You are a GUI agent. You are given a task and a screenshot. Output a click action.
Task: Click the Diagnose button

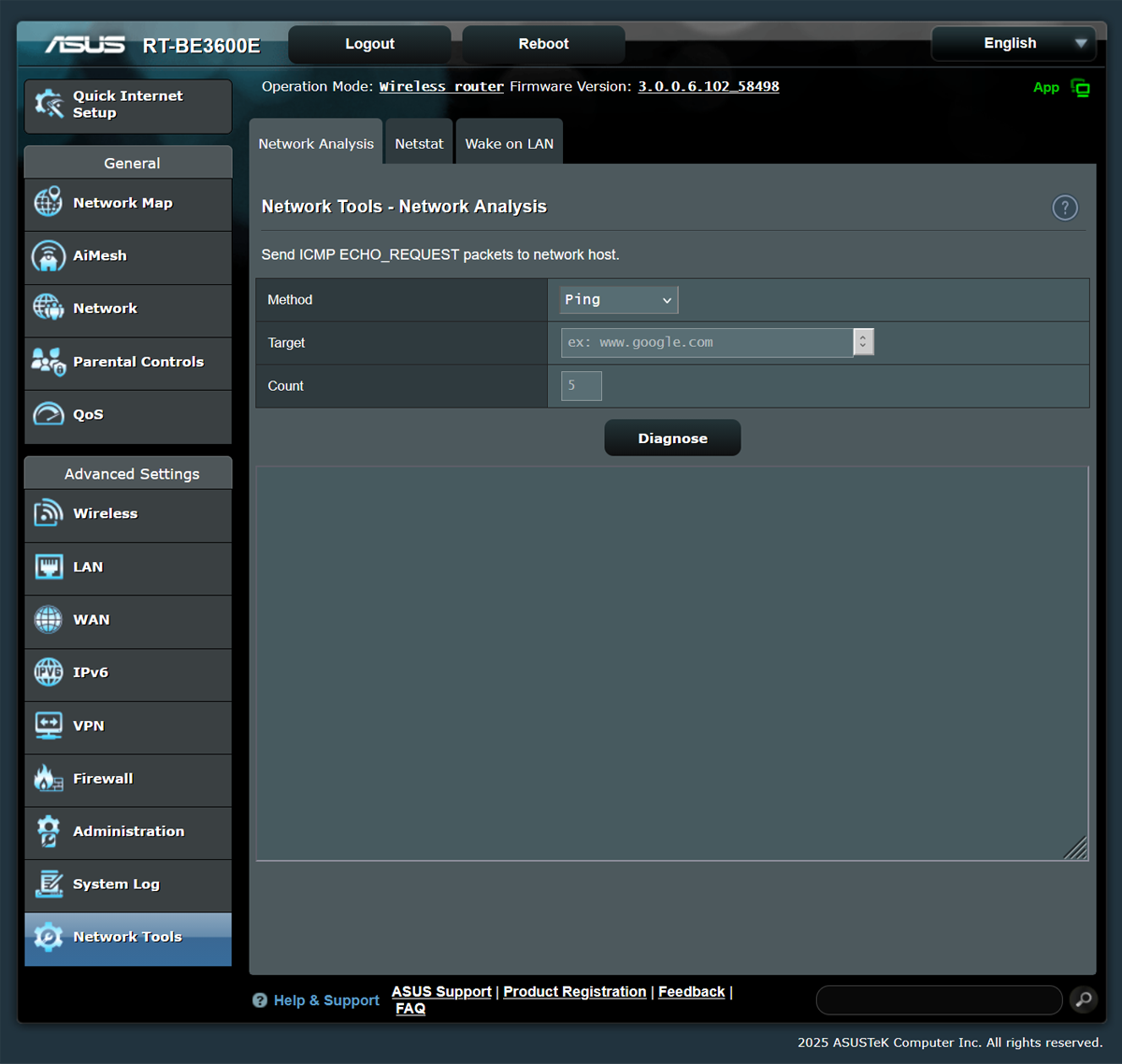(x=672, y=438)
